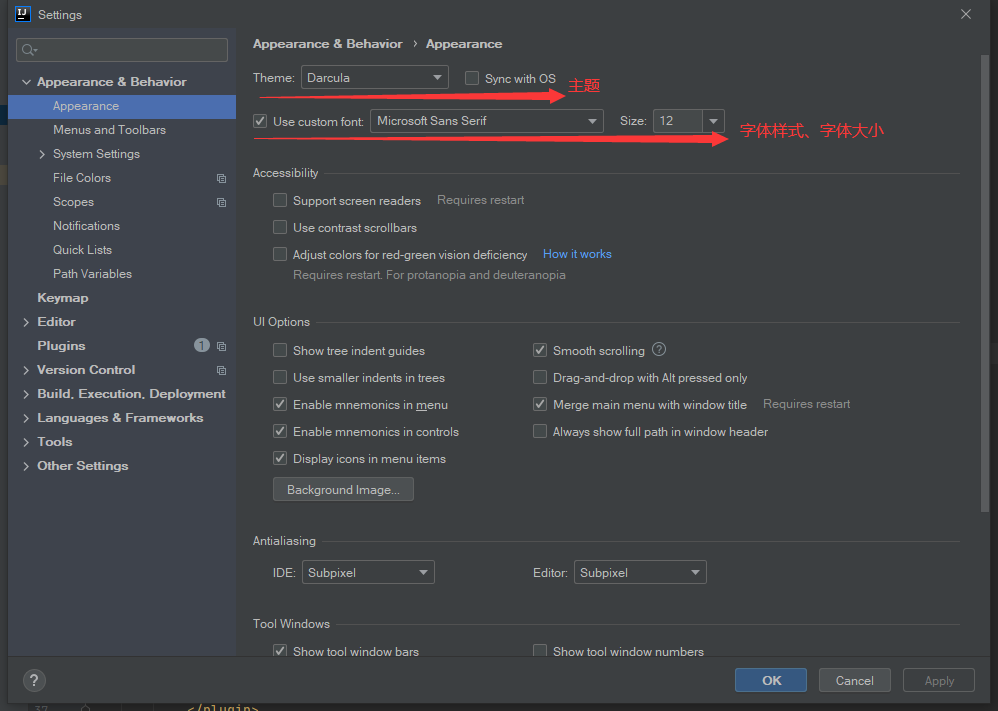Viewport: 998px width, 711px height.
Task: Click the Smooth scrolling help tooltip icon
Action: (659, 349)
